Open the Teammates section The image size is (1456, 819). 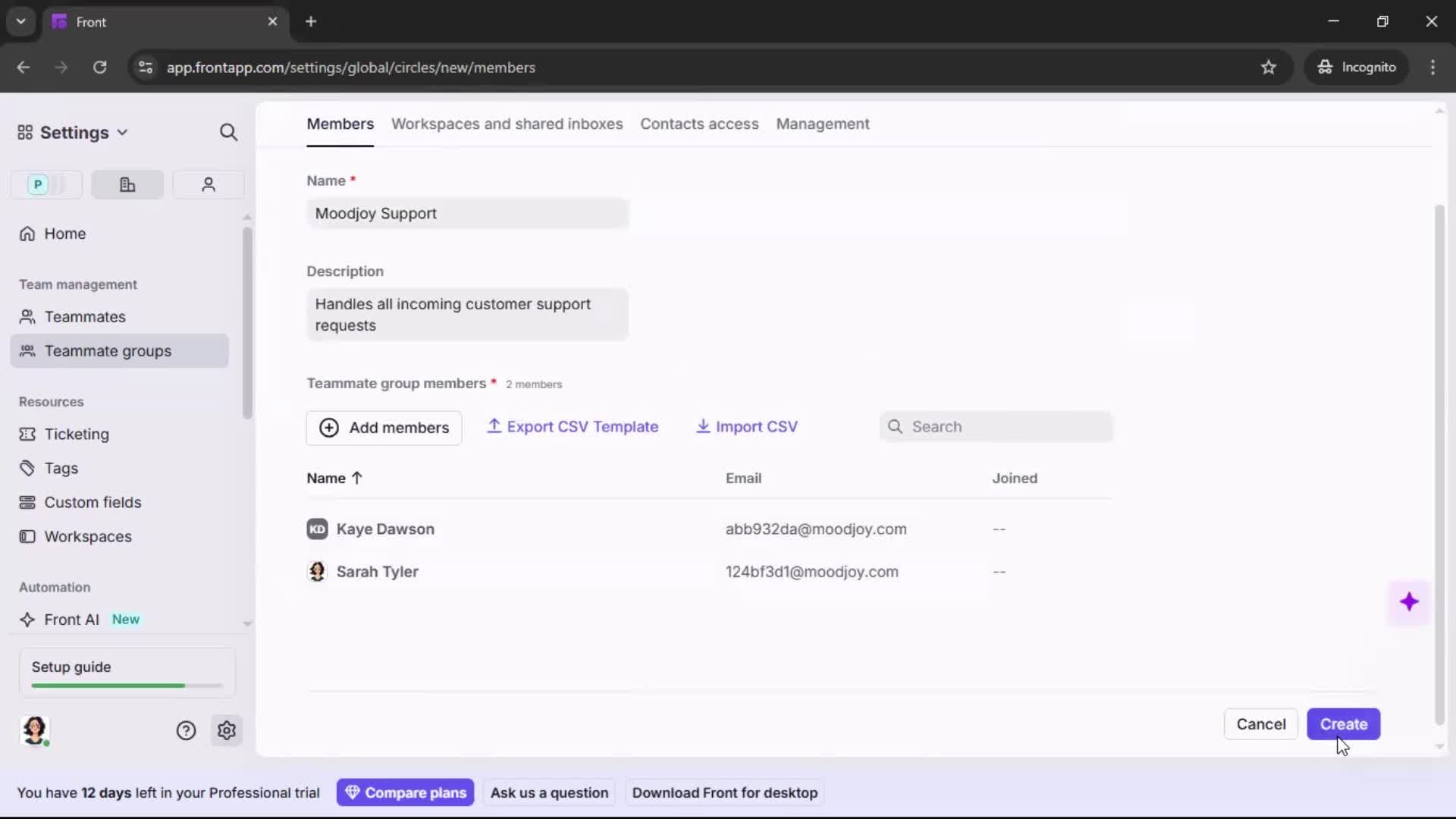click(83, 317)
